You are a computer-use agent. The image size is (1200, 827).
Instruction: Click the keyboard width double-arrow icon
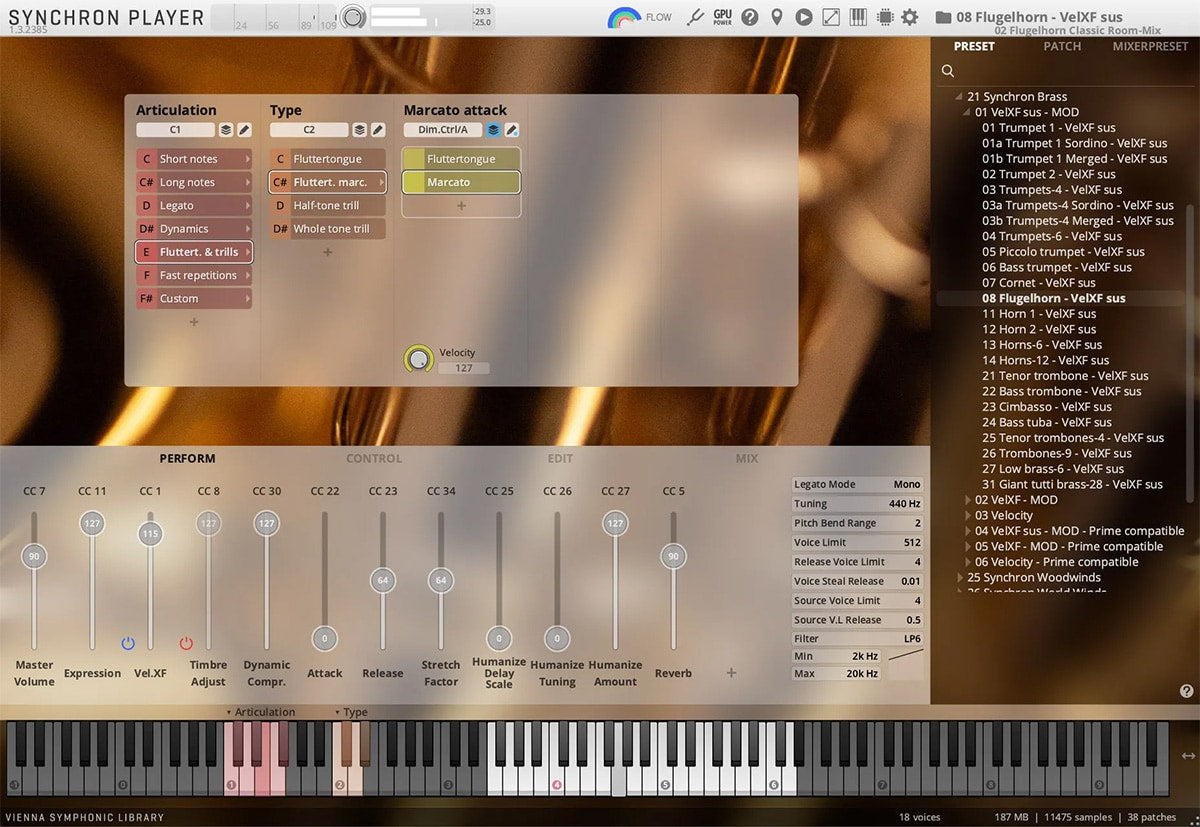point(1188,757)
